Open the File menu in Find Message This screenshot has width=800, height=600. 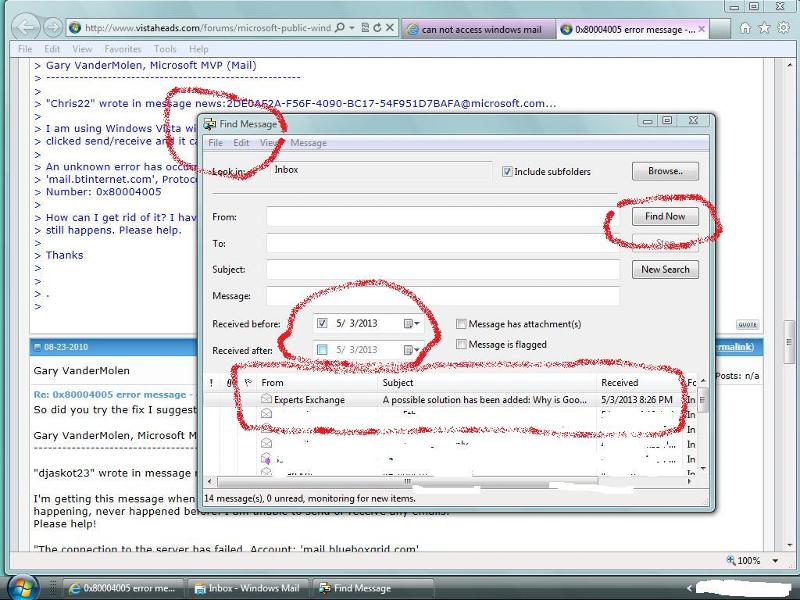click(x=215, y=143)
